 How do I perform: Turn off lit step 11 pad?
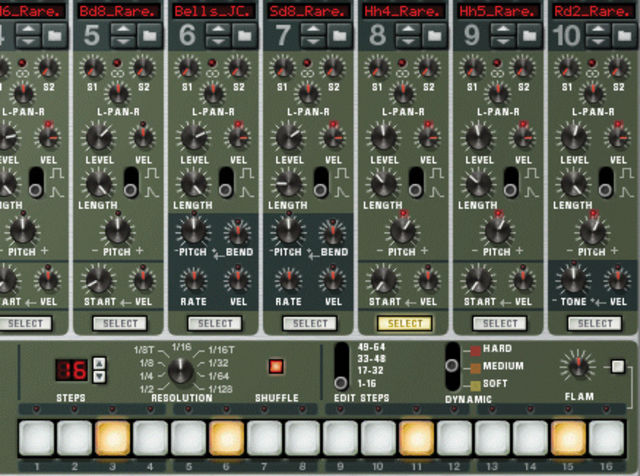pyautogui.click(x=416, y=438)
